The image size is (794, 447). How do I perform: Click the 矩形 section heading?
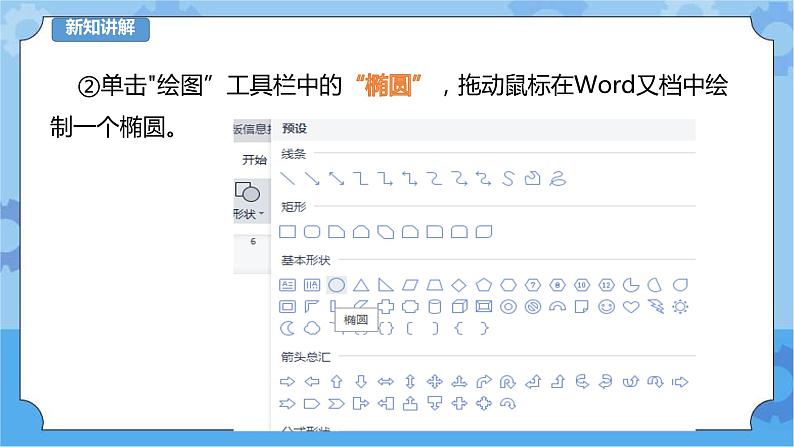[x=294, y=207]
